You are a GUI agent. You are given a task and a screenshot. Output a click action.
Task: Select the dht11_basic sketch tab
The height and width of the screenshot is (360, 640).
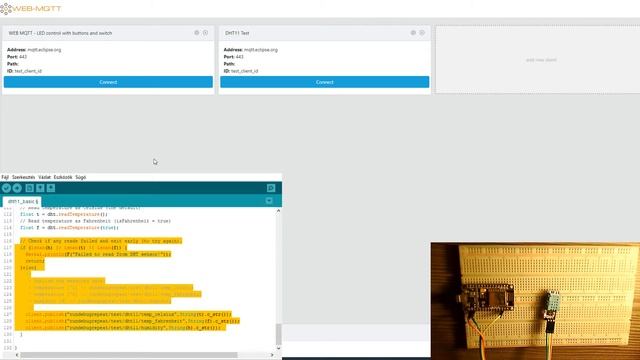click(x=22, y=202)
